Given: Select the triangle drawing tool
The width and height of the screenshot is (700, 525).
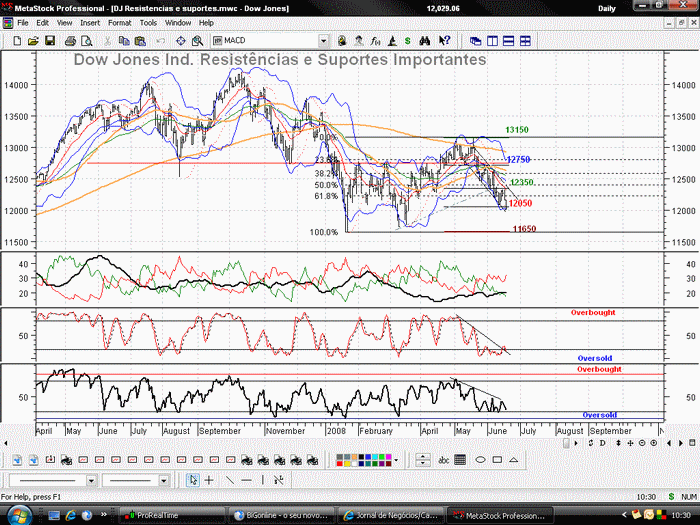Looking at the screenshot, I should click(x=513, y=460).
